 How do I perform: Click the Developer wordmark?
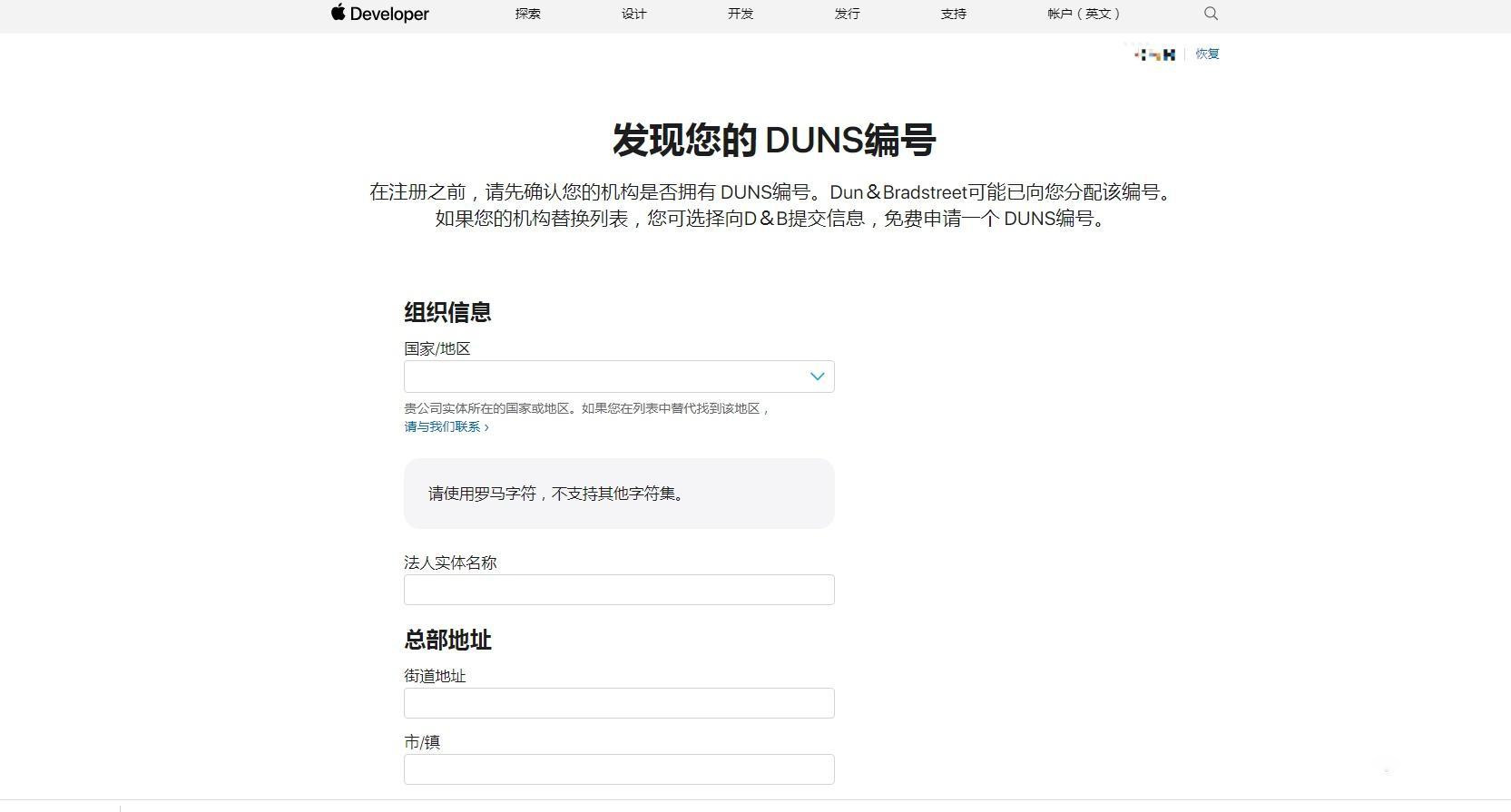[x=389, y=14]
